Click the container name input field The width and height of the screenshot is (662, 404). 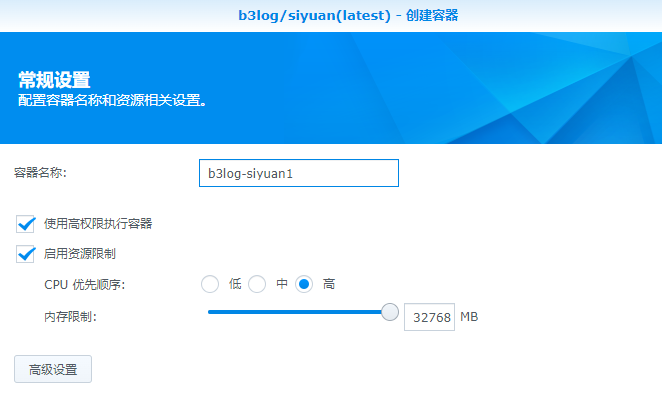pyautogui.click(x=298, y=173)
